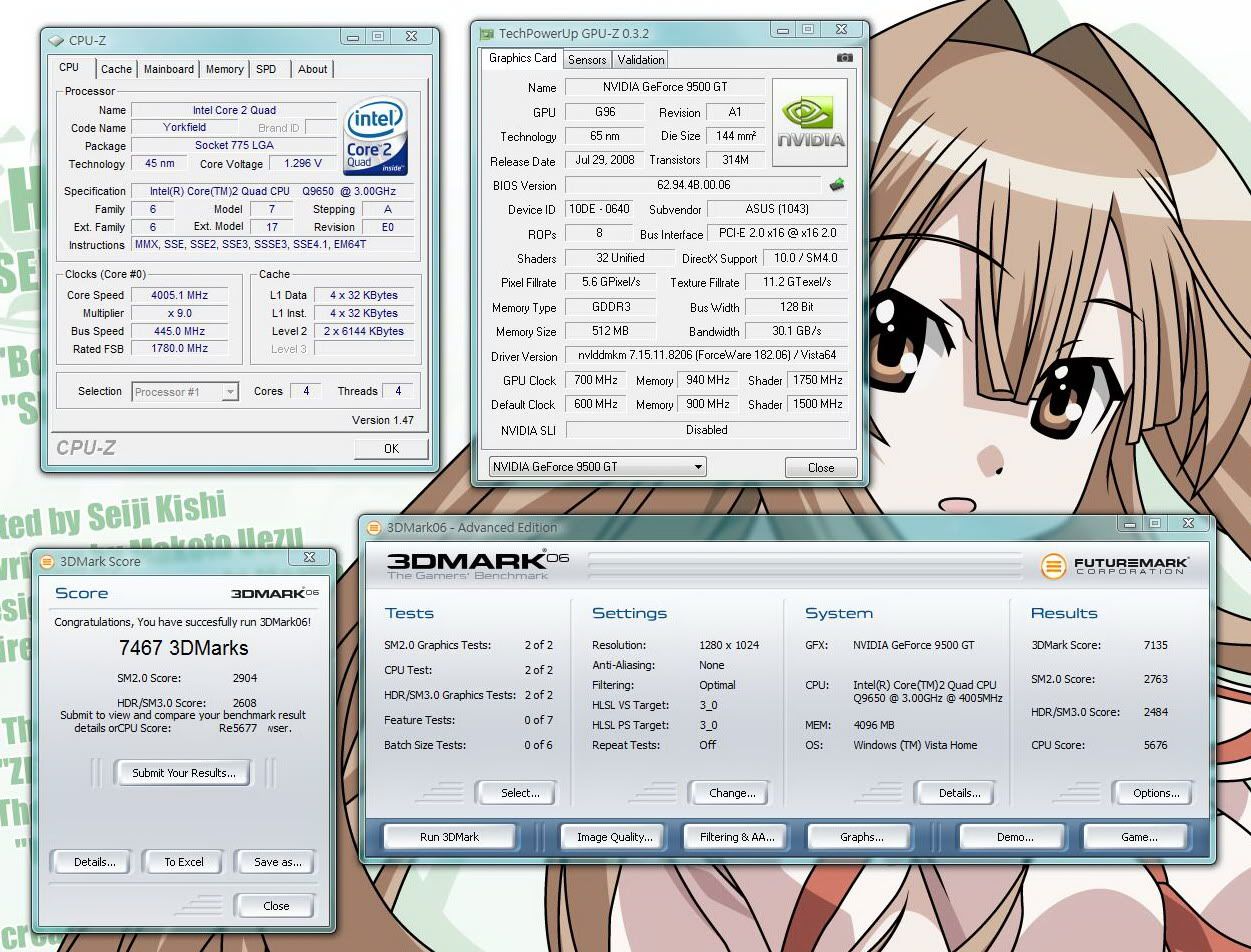Click the 3DMark06 Advanced Edition title icon
Screen dimensions: 1251x952
coord(374,527)
